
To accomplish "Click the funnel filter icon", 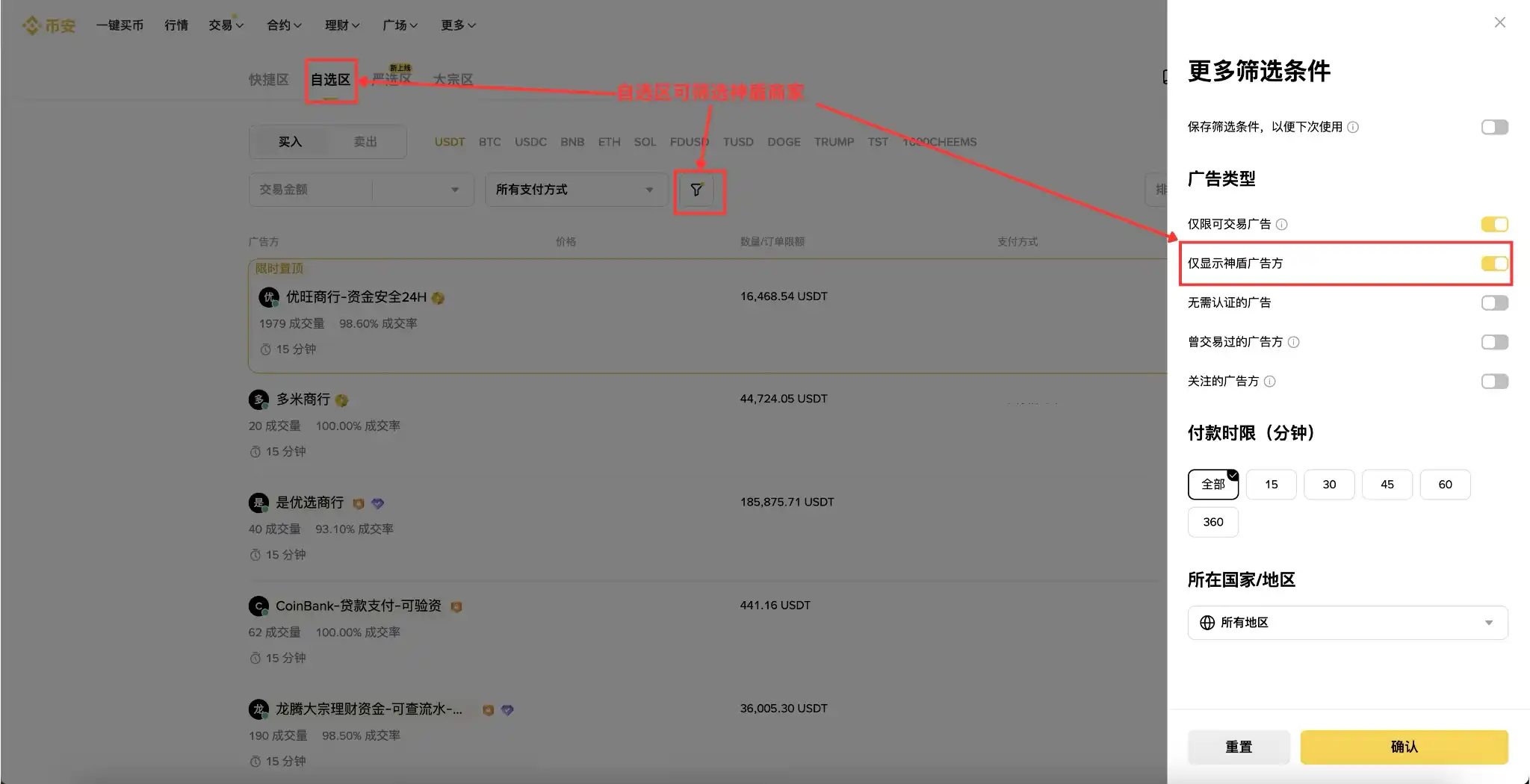I will coord(696,190).
